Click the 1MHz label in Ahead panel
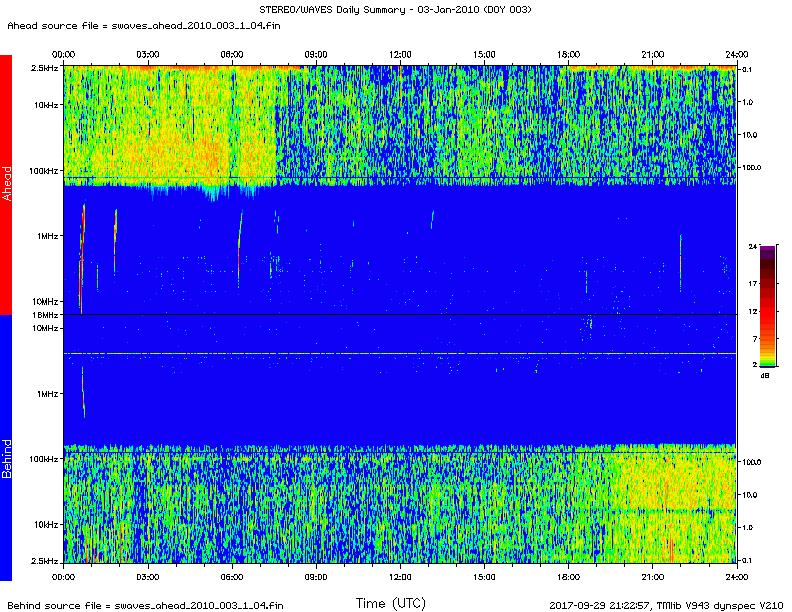Screen dimensions: 792x612 pos(46,236)
